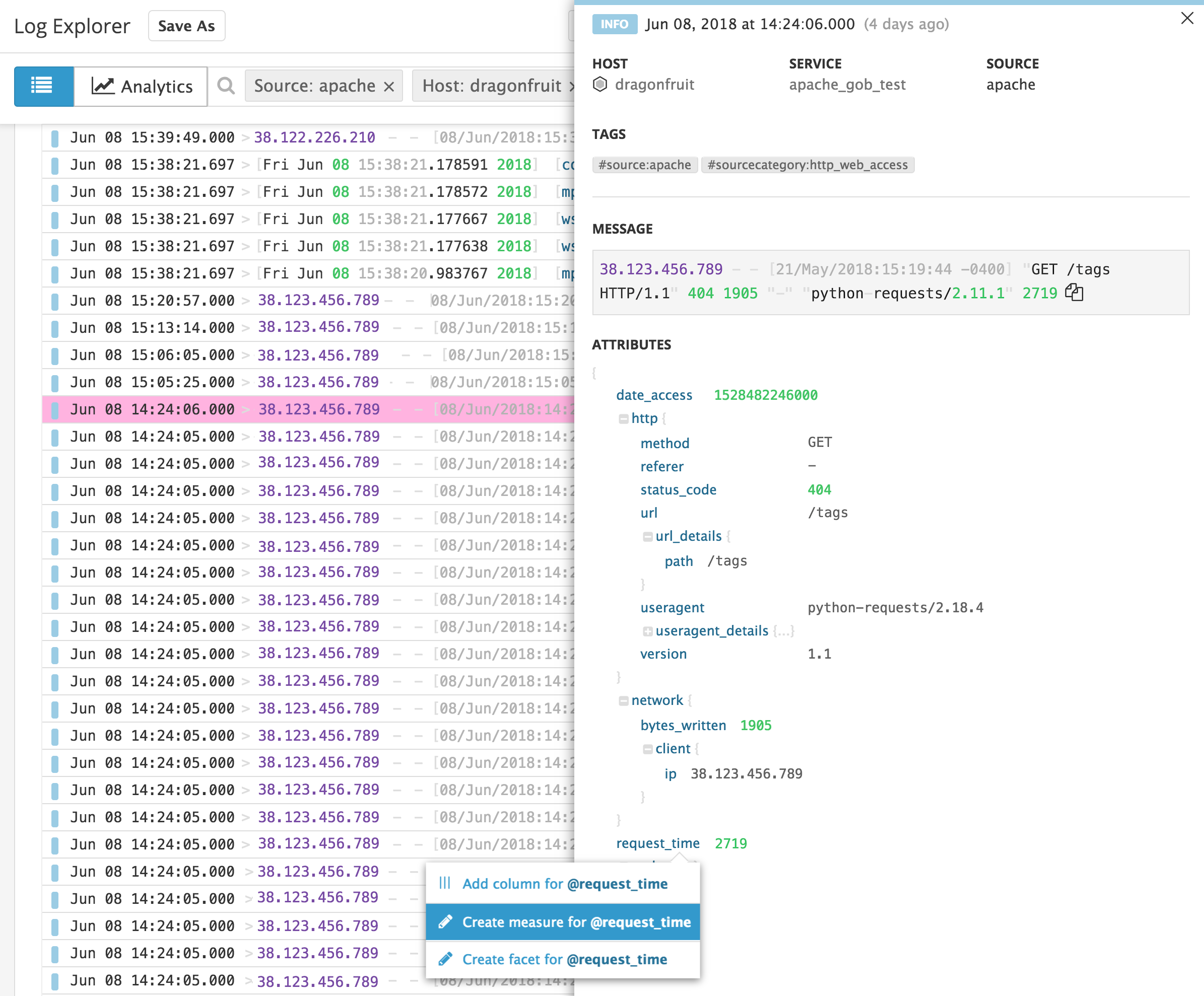
Task: Click the #source:apache tag
Action: (x=645, y=165)
